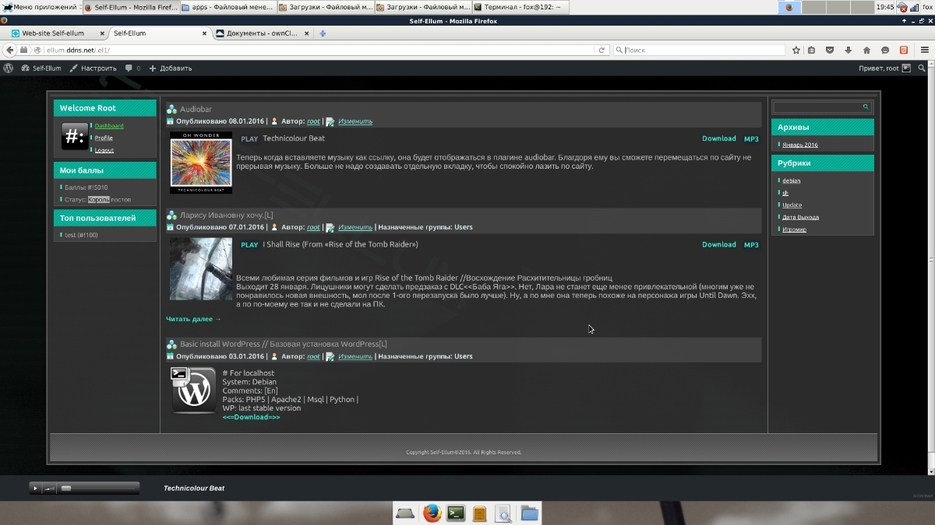Screen dimensions: 935x525
Task: Click the audiobar play button at bottom
Action: pos(35,488)
